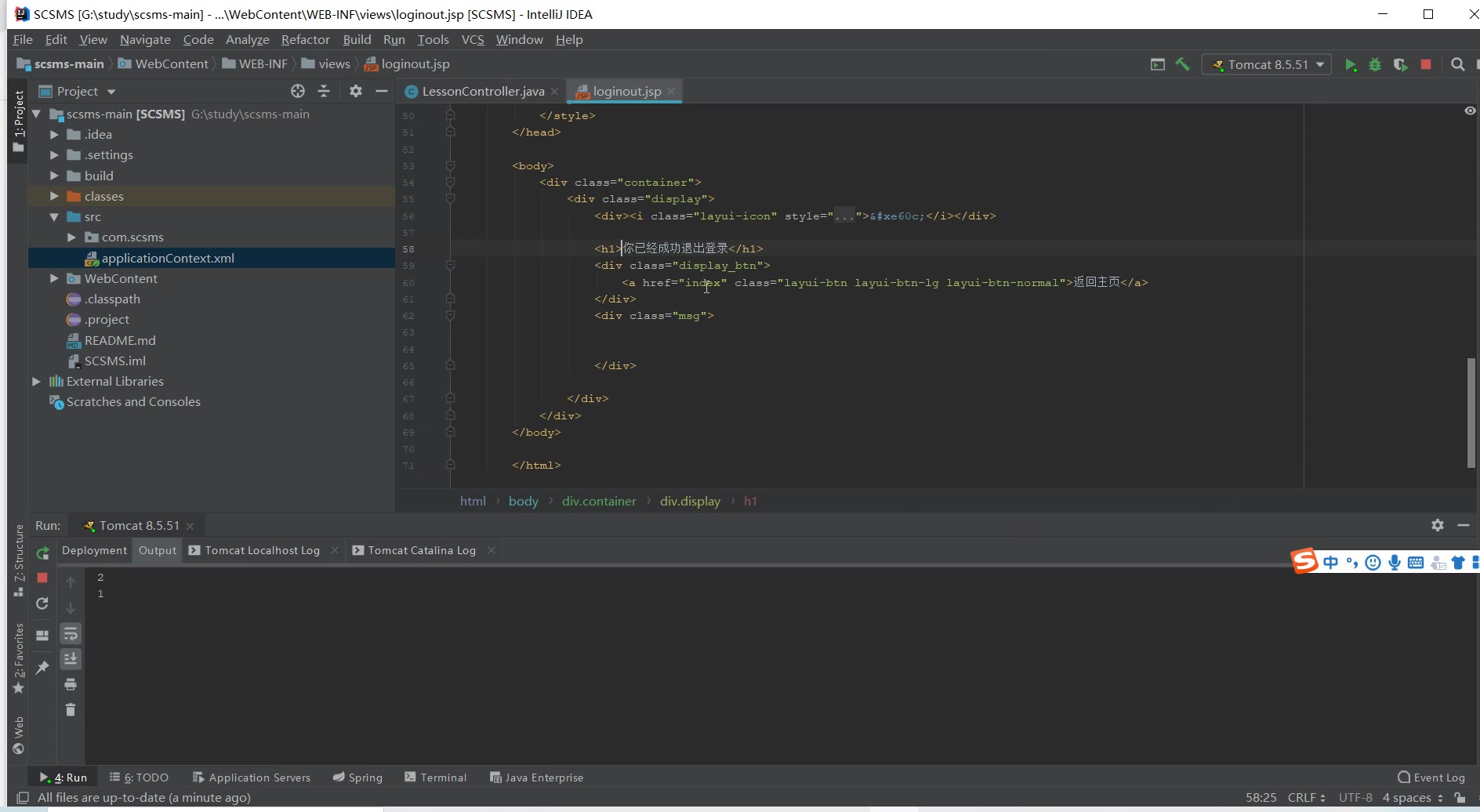Image resolution: width=1480 pixels, height=812 pixels.
Task: Click the Build project hammer icon
Action: point(1182,64)
